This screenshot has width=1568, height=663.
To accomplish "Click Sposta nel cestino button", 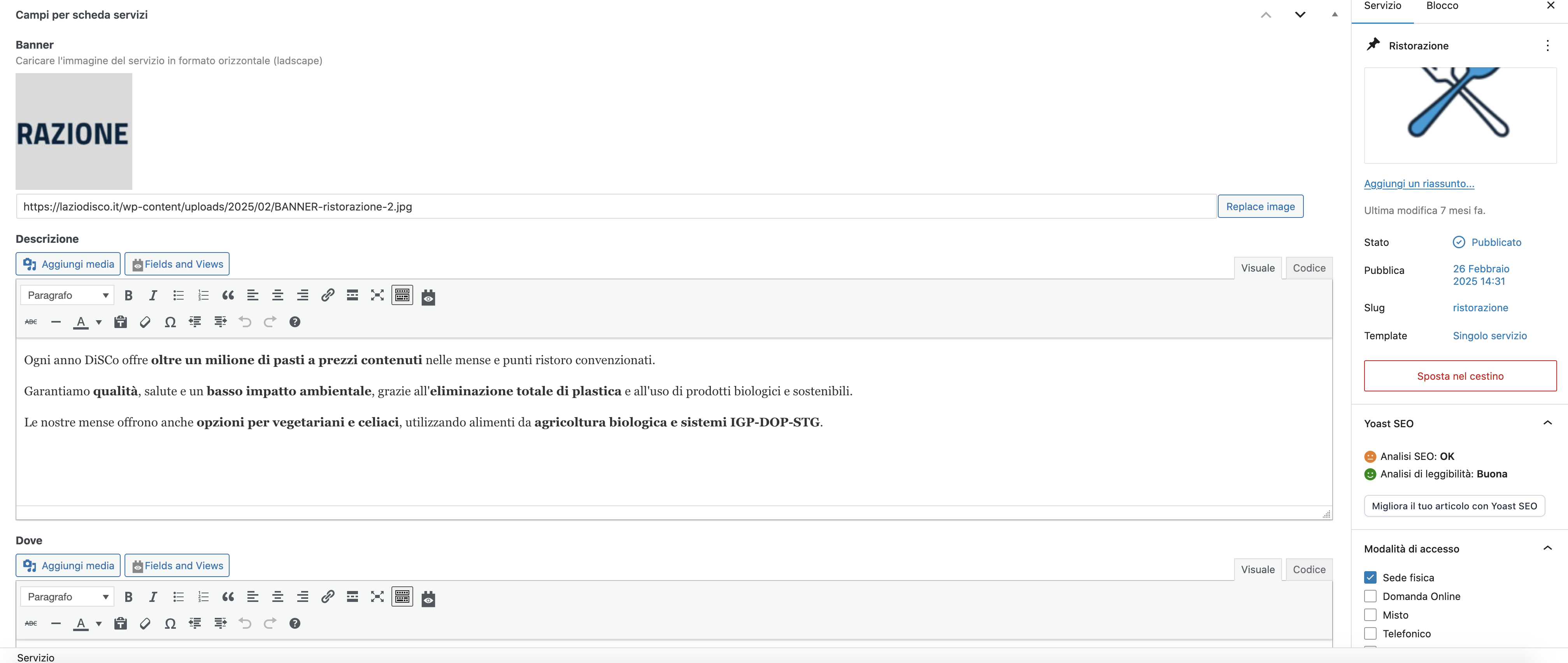I will point(1460,376).
